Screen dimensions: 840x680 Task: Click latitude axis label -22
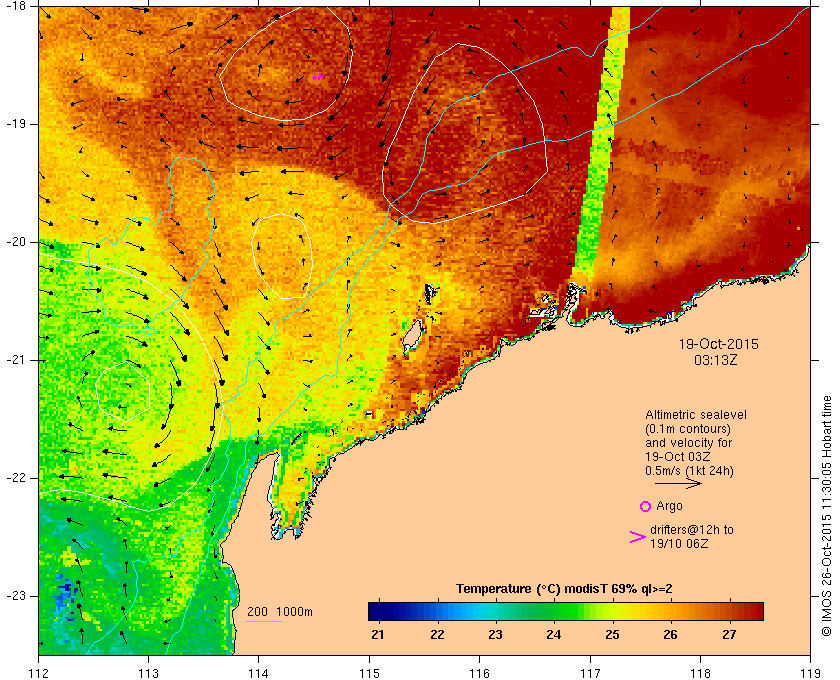point(14,477)
